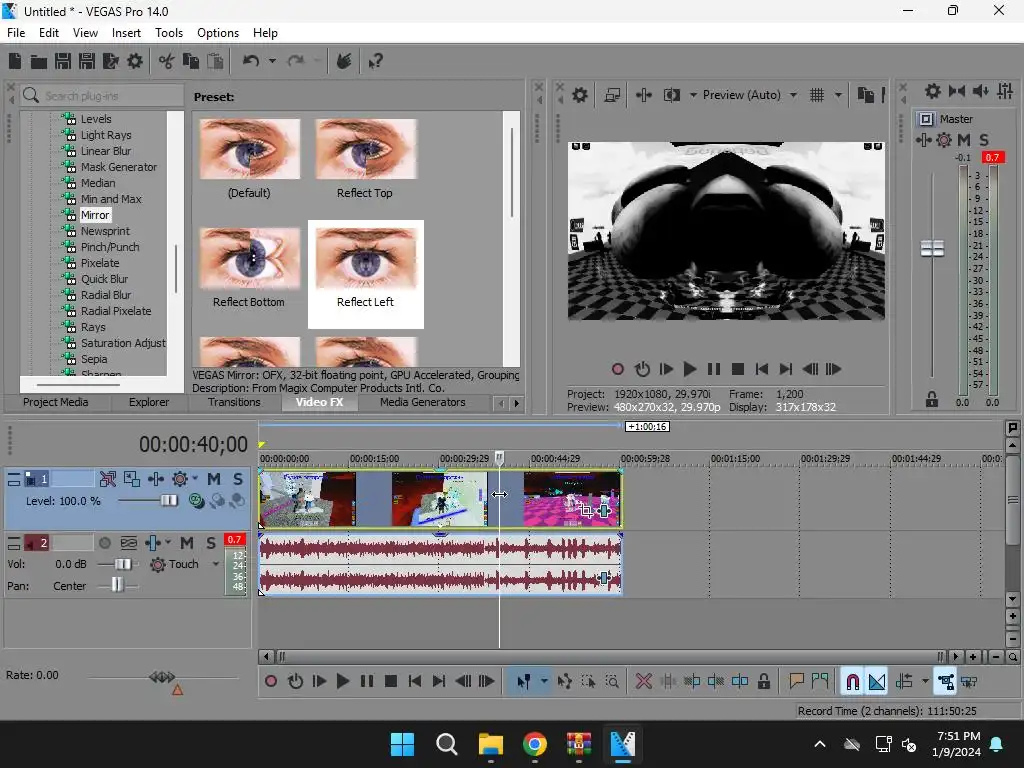
Task: Switch to the Media Generators tab
Action: pyautogui.click(x=423, y=402)
